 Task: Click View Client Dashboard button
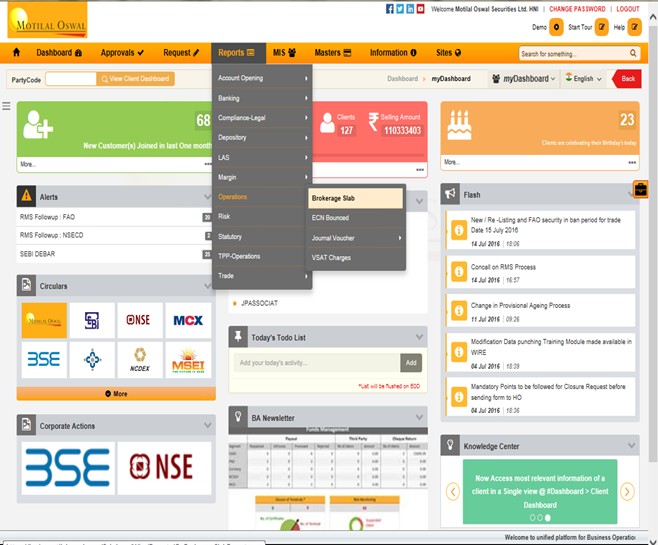coord(135,79)
